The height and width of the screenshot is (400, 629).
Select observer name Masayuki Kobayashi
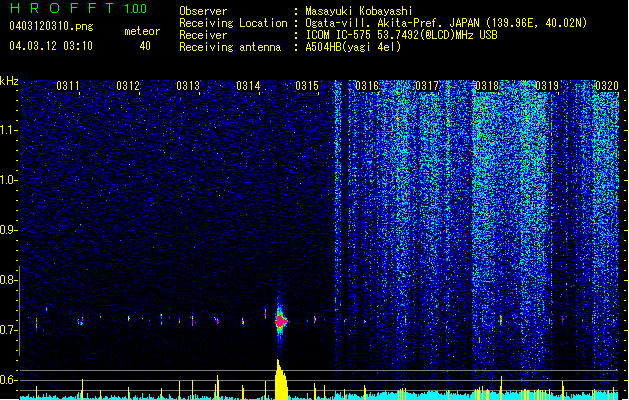[359, 11]
